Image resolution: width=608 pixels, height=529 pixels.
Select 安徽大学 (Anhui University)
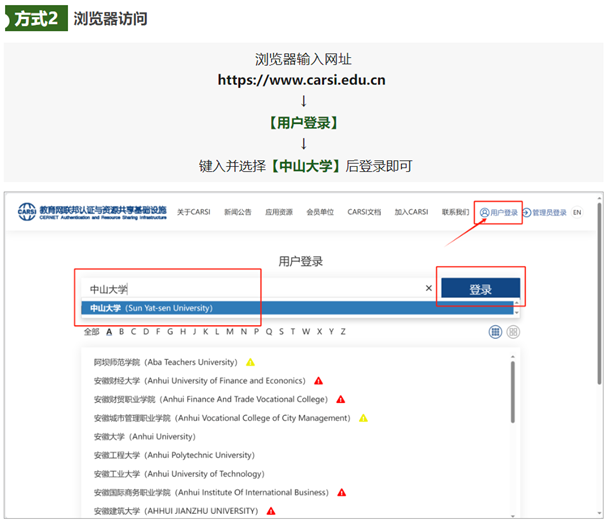pyautogui.click(x=145, y=437)
